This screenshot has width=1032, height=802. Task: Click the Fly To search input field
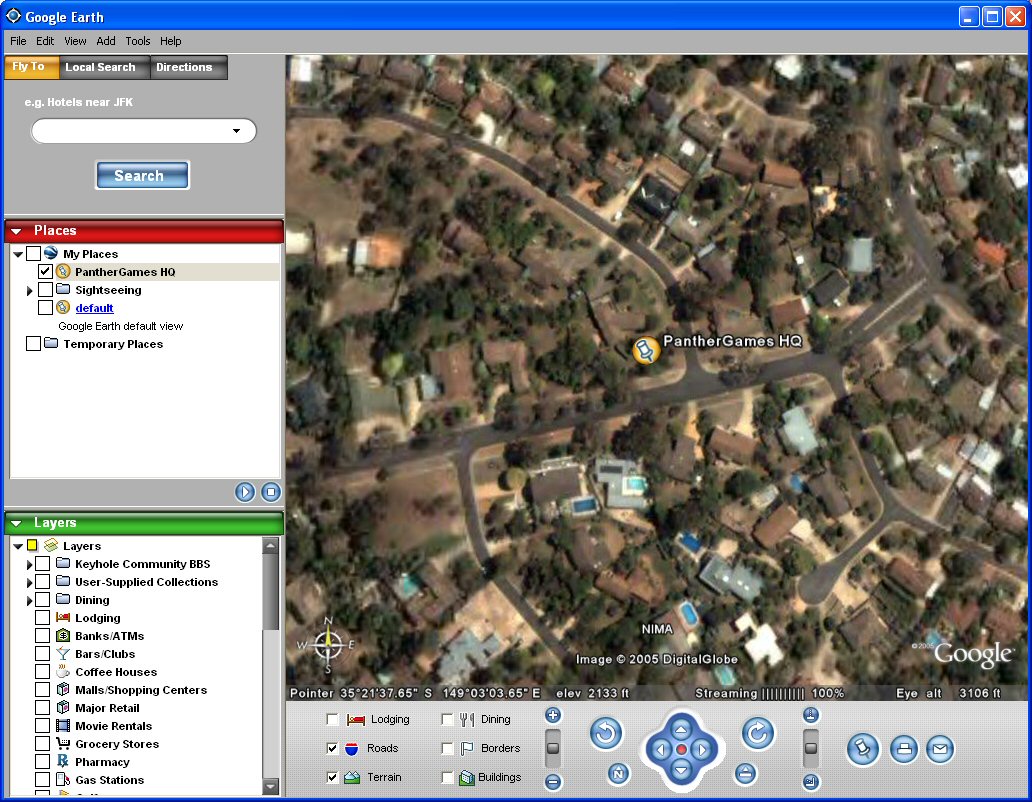pos(143,131)
